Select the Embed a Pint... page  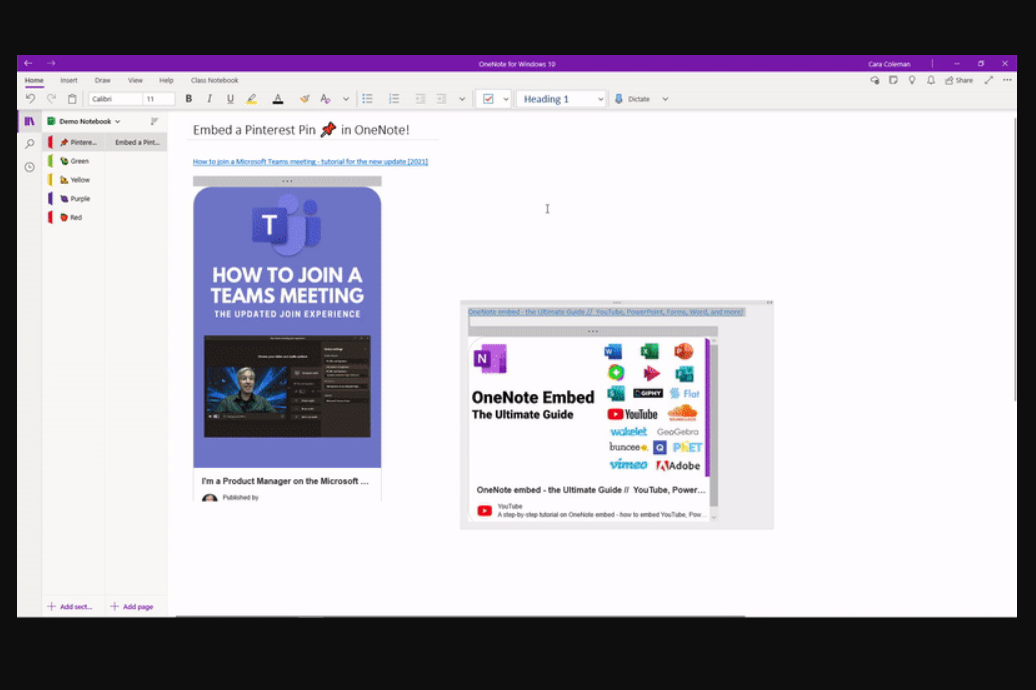point(137,142)
